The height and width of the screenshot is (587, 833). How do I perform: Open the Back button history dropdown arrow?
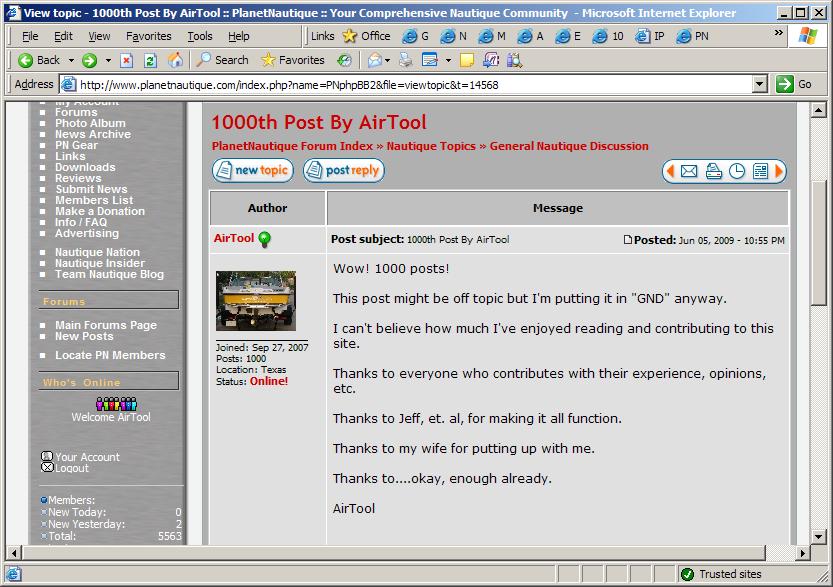70,60
